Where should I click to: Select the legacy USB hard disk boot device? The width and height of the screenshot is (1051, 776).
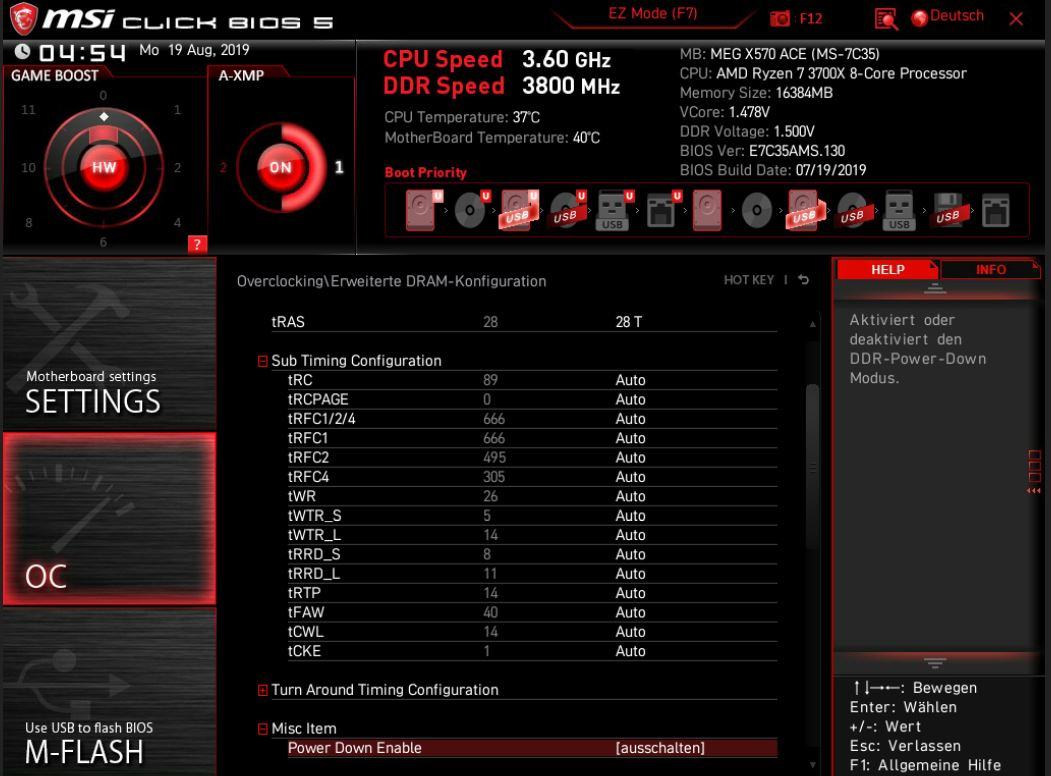point(804,210)
